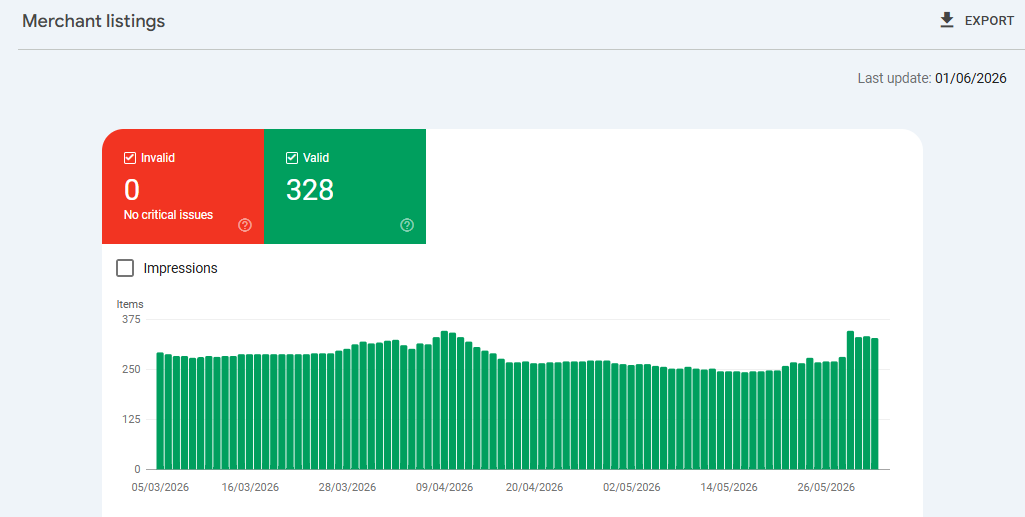
Task: Click the 375 y-axis value label
Action: pyautogui.click(x=131, y=320)
